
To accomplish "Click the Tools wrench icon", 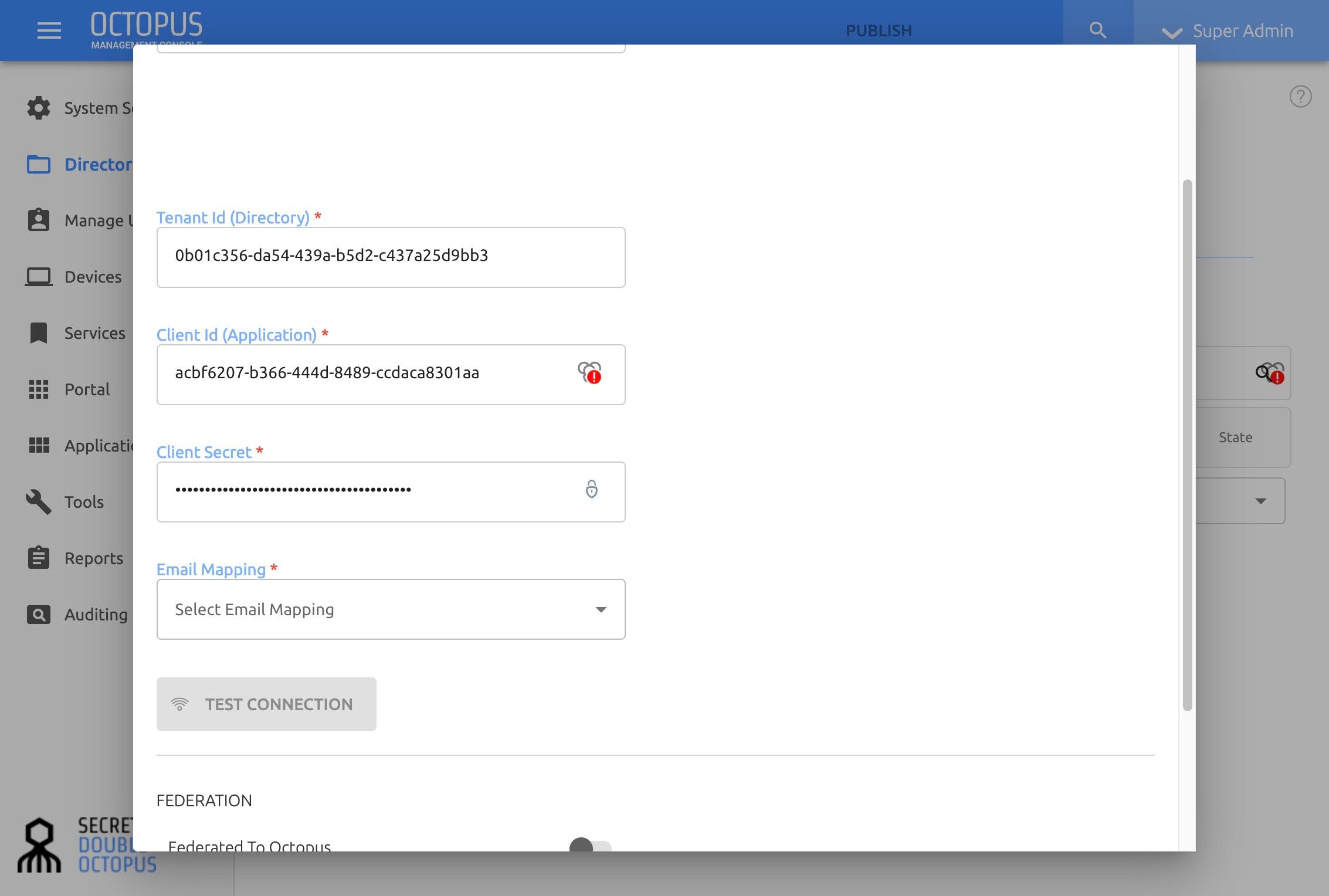I will click(39, 501).
